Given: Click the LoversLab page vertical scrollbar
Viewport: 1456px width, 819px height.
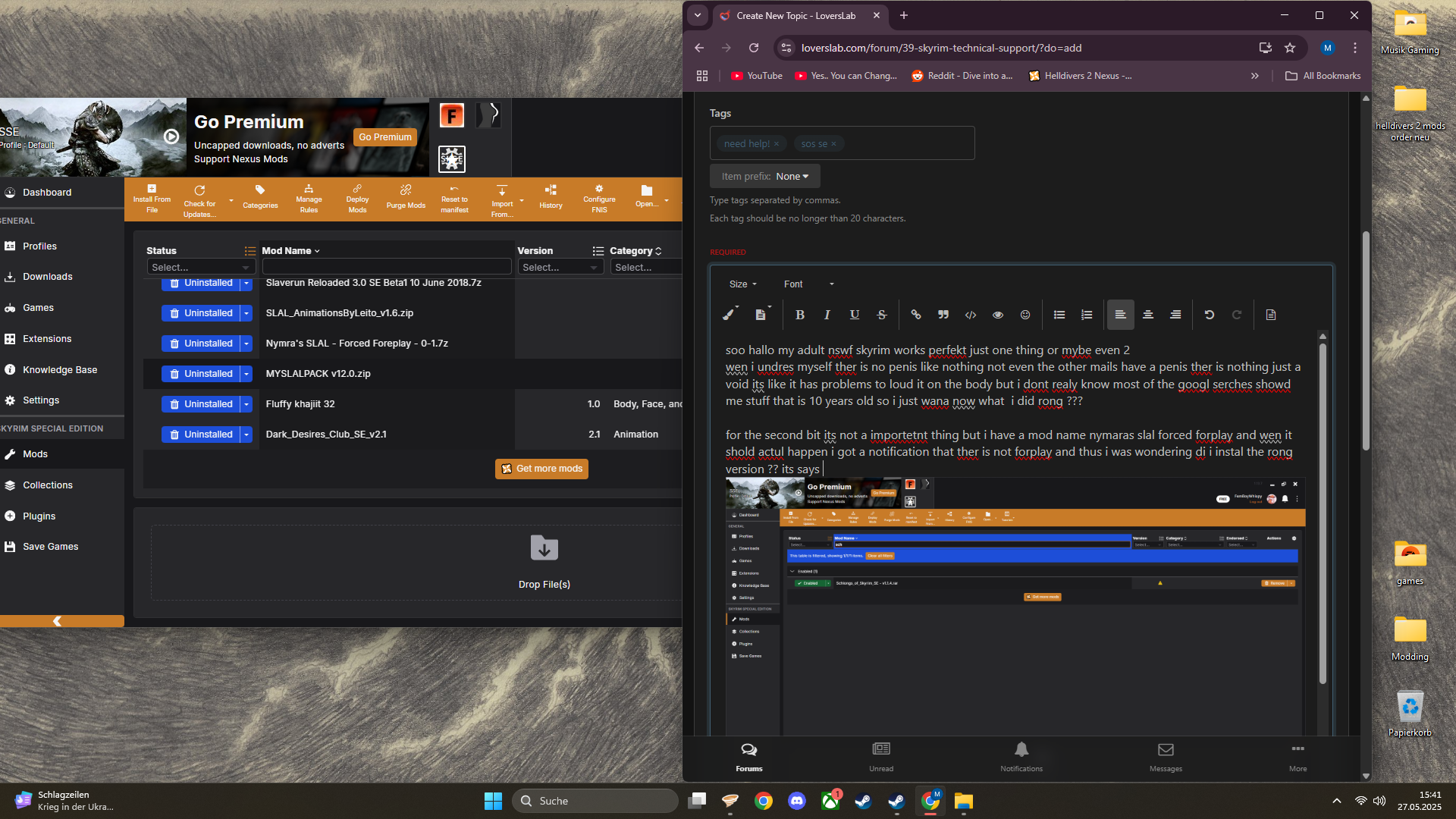Looking at the screenshot, I should (x=1366, y=341).
